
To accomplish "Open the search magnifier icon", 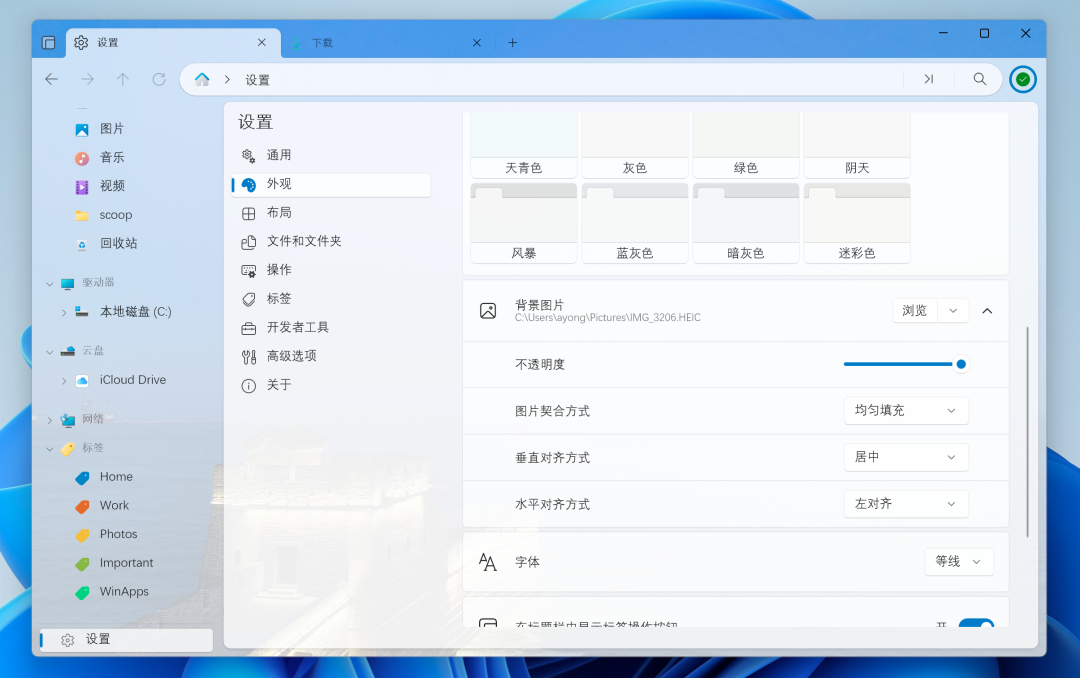I will coord(979,79).
